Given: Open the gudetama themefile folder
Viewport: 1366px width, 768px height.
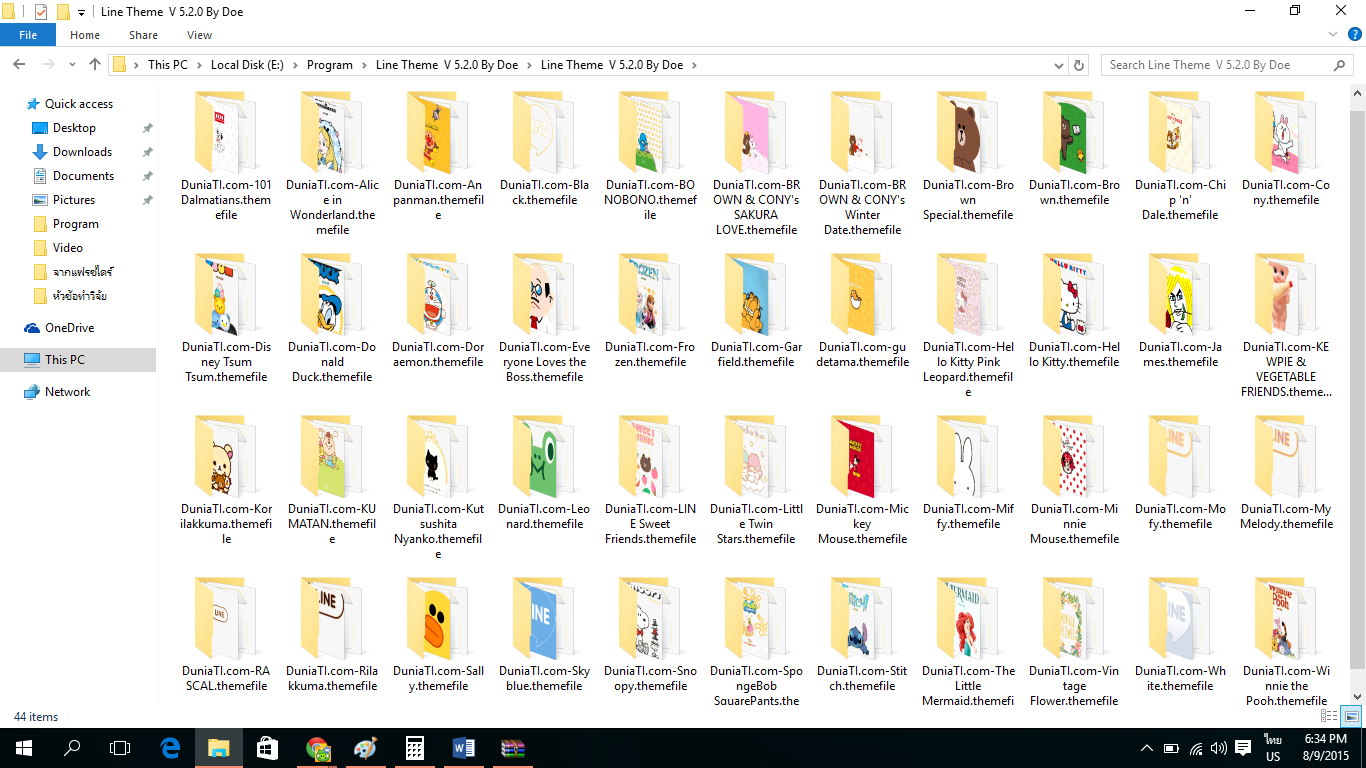Looking at the screenshot, I should pos(863,311).
